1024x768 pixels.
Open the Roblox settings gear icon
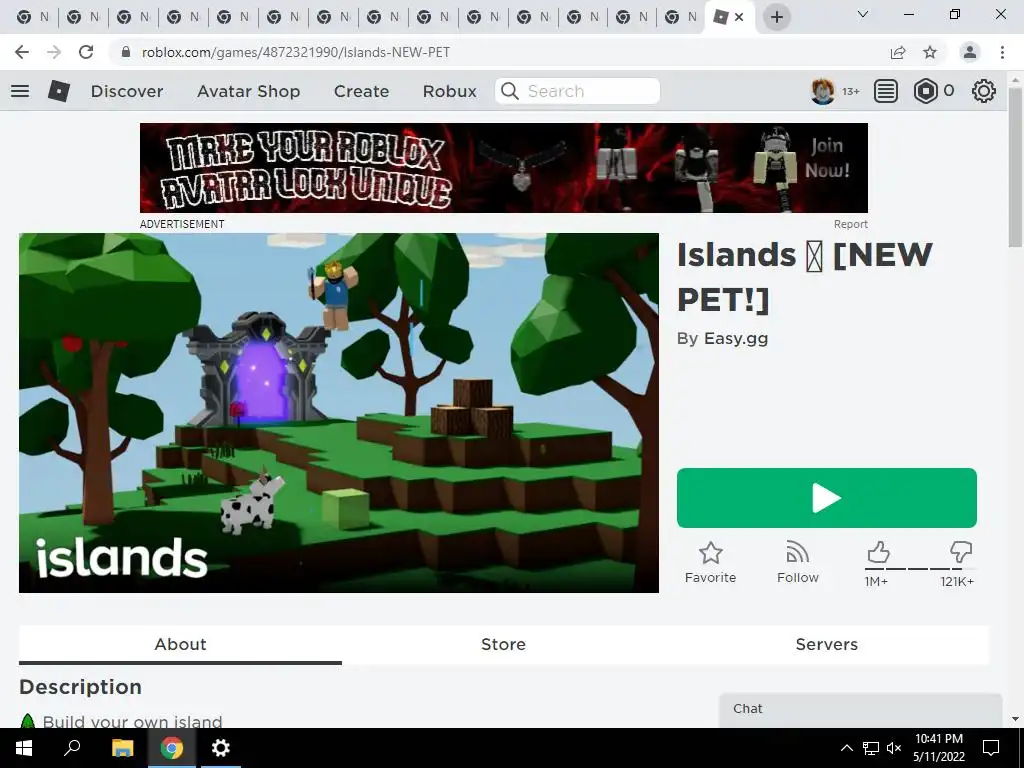coord(984,91)
